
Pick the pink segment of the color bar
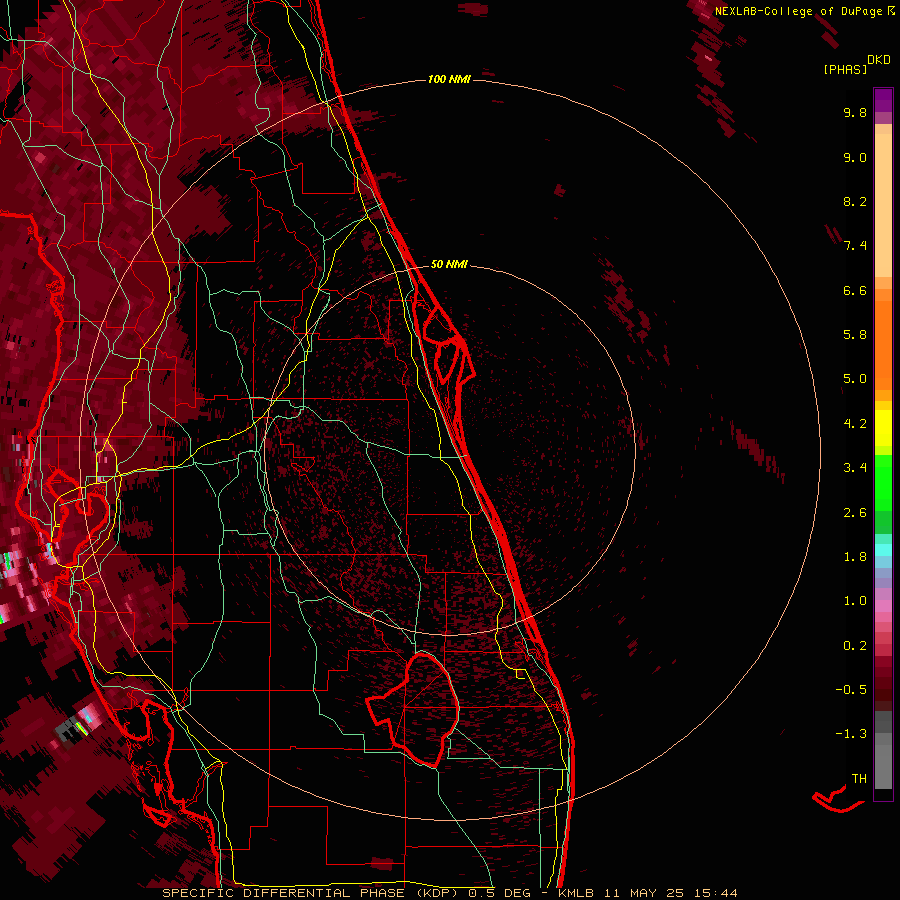[883, 606]
